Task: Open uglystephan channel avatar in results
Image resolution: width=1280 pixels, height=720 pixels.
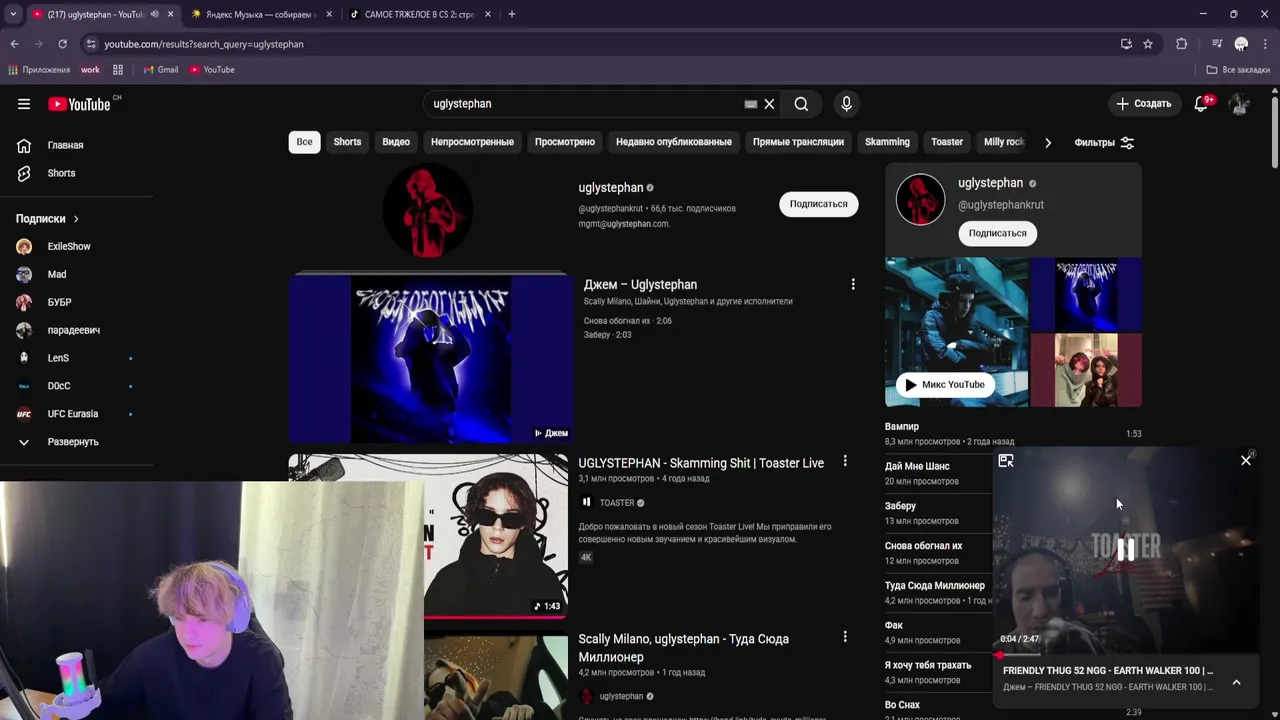Action: click(428, 210)
